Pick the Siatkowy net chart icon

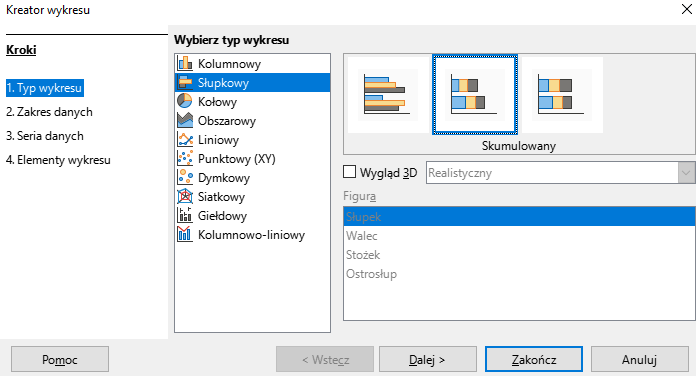[185, 197]
